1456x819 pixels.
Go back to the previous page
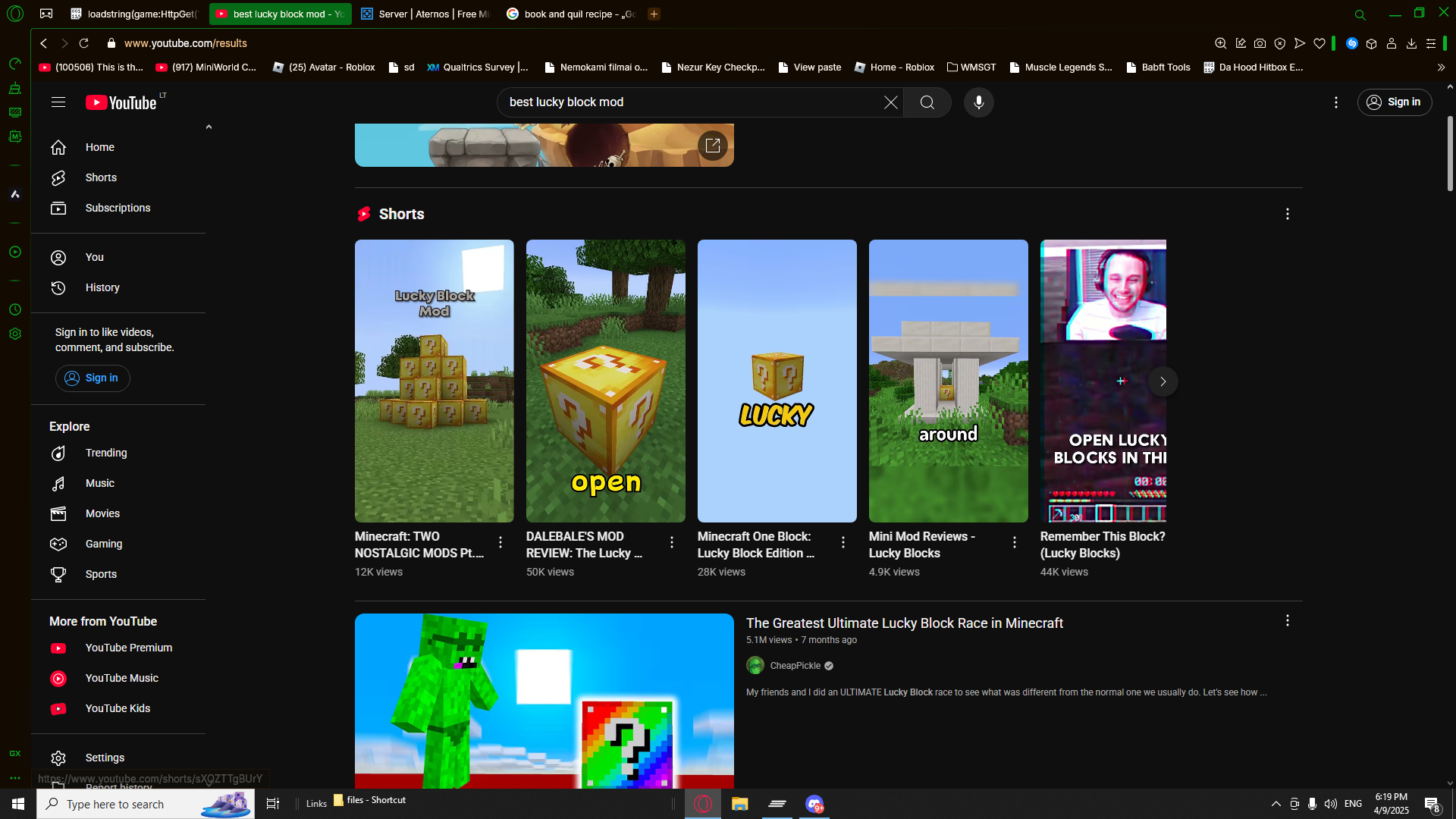[44, 43]
